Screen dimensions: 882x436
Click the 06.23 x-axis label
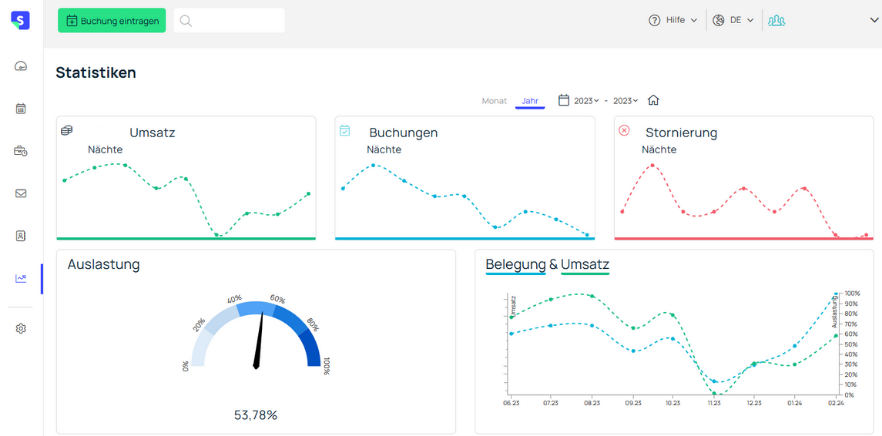511,403
